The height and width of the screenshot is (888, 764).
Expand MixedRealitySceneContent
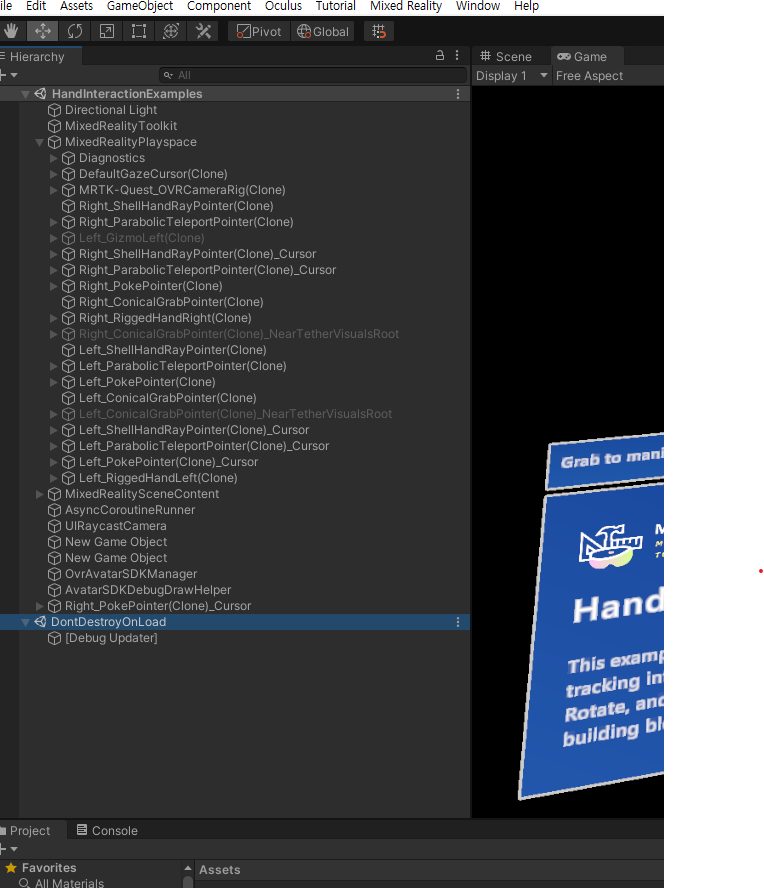pyautogui.click(x=39, y=494)
